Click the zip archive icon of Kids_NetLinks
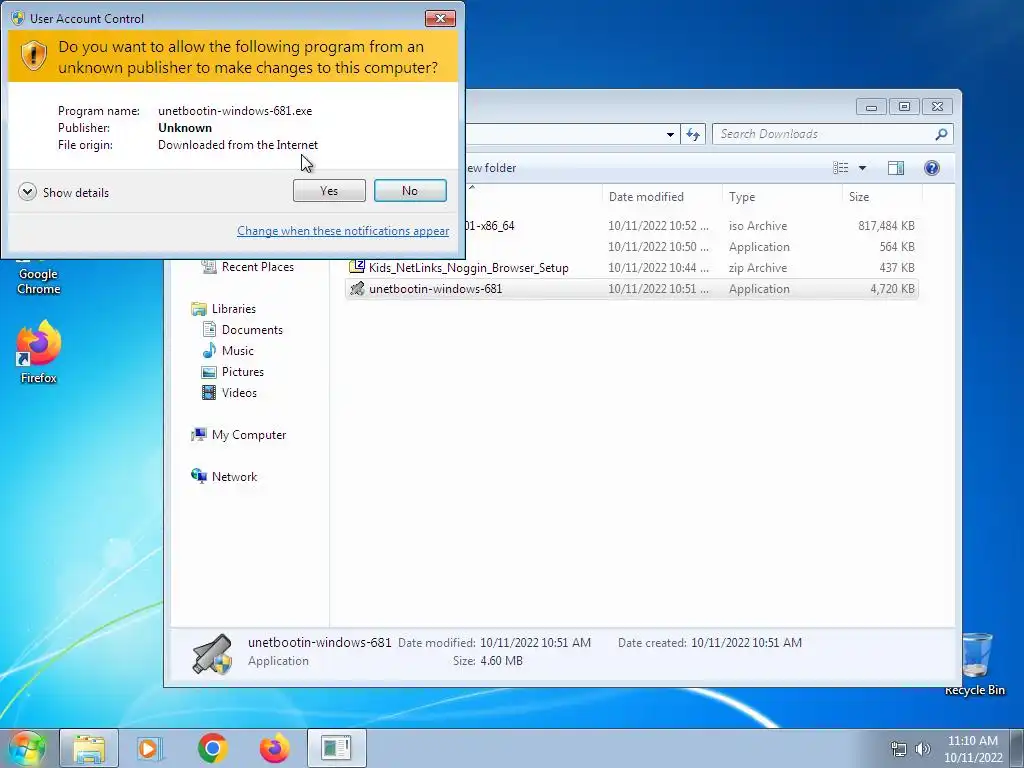Screen dimensions: 1024x768 (357, 266)
